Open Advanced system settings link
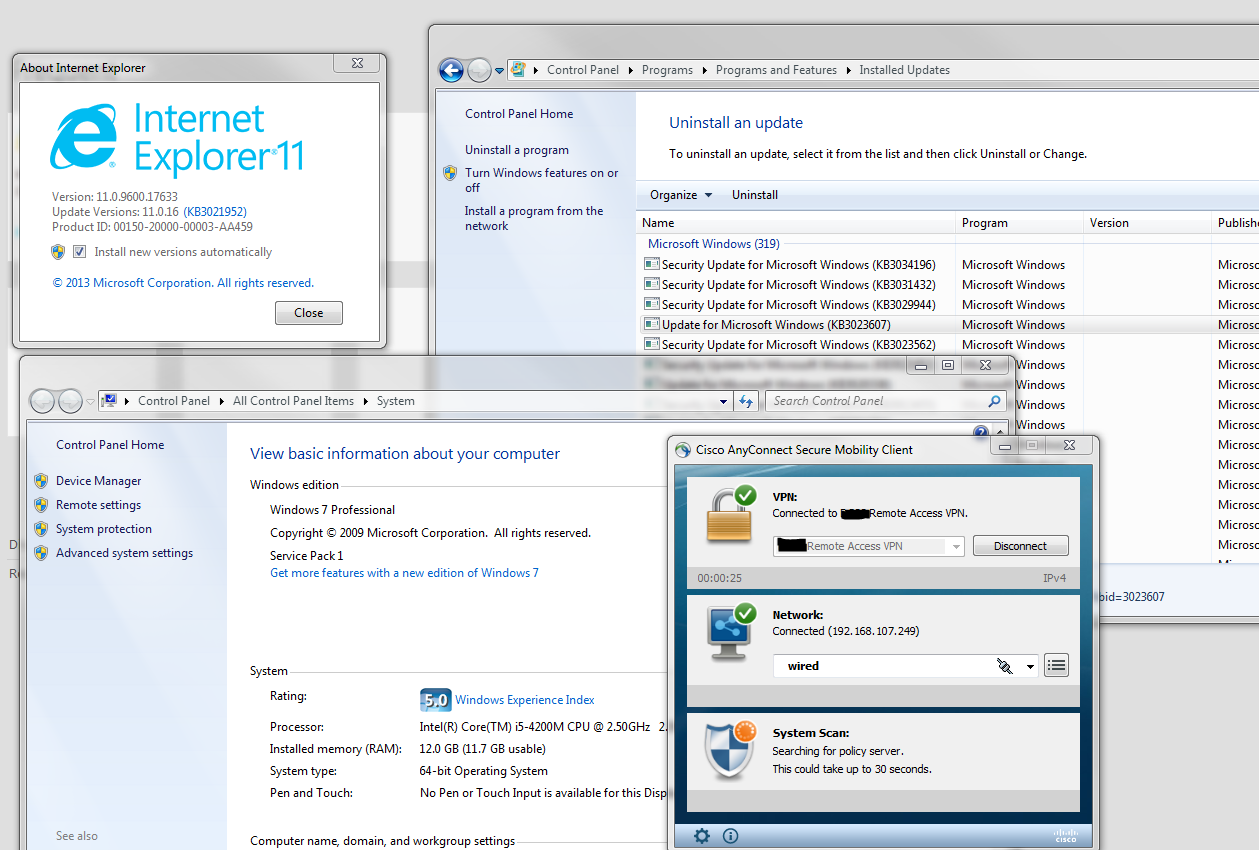Viewport: 1259px width, 850px height. coord(125,553)
